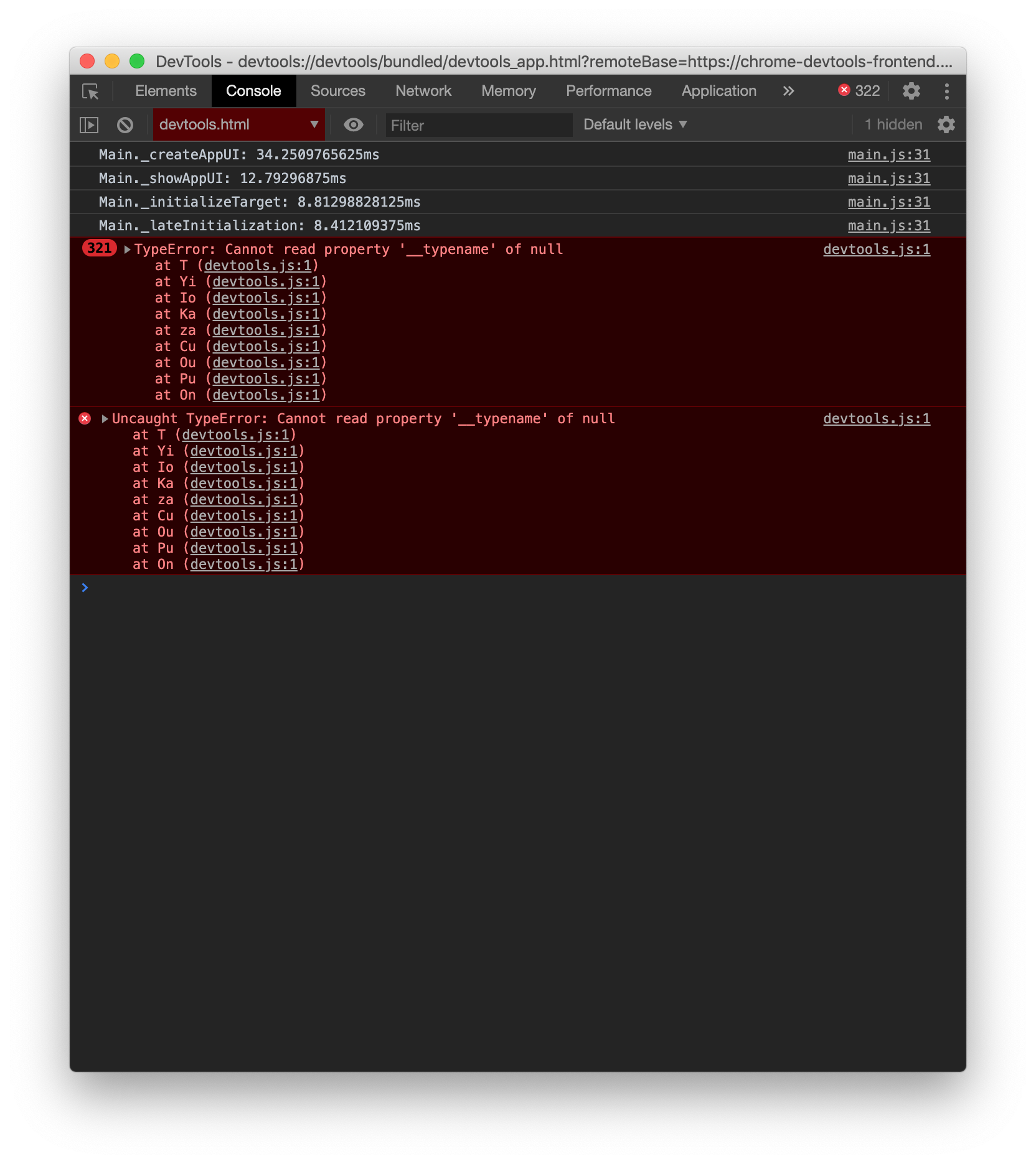Toggle the console sidebar panel icon
Image resolution: width=1036 pixels, height=1164 pixels.
pos(89,125)
